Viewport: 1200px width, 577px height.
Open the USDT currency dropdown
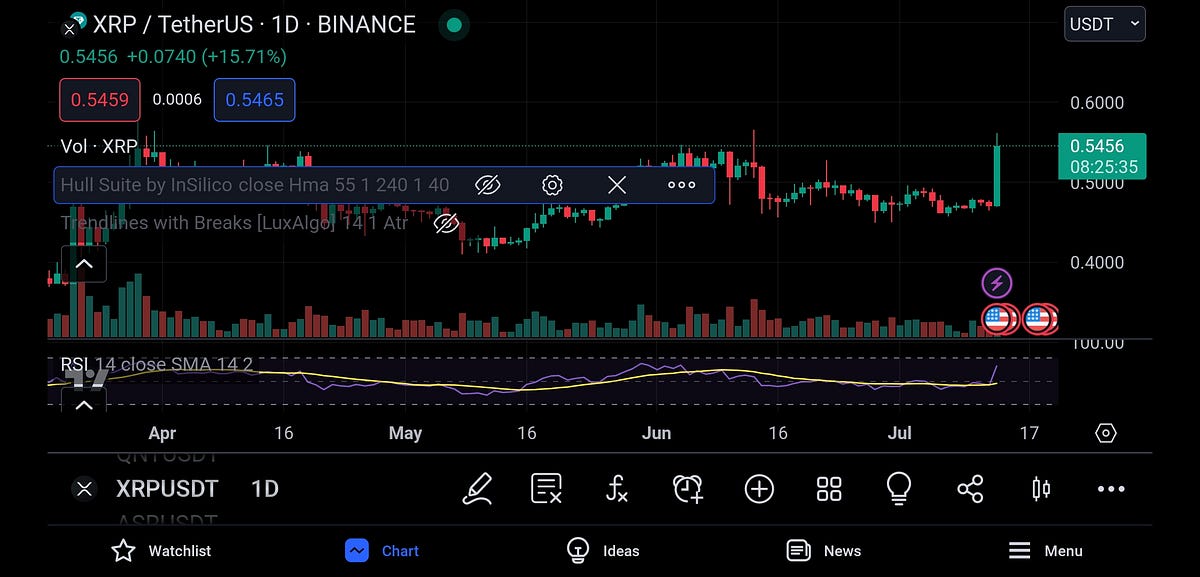[x=1104, y=23]
